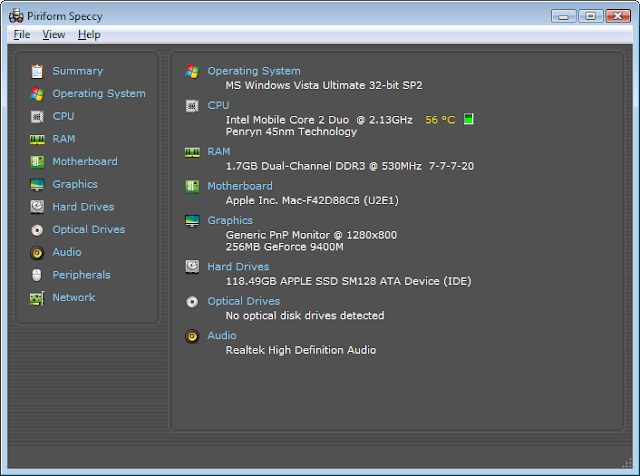Viewport: 640px width, 476px height.
Task: Click 'MS Windows Vista Ultimate 32-bit SP2' text
Action: pyautogui.click(x=324, y=85)
